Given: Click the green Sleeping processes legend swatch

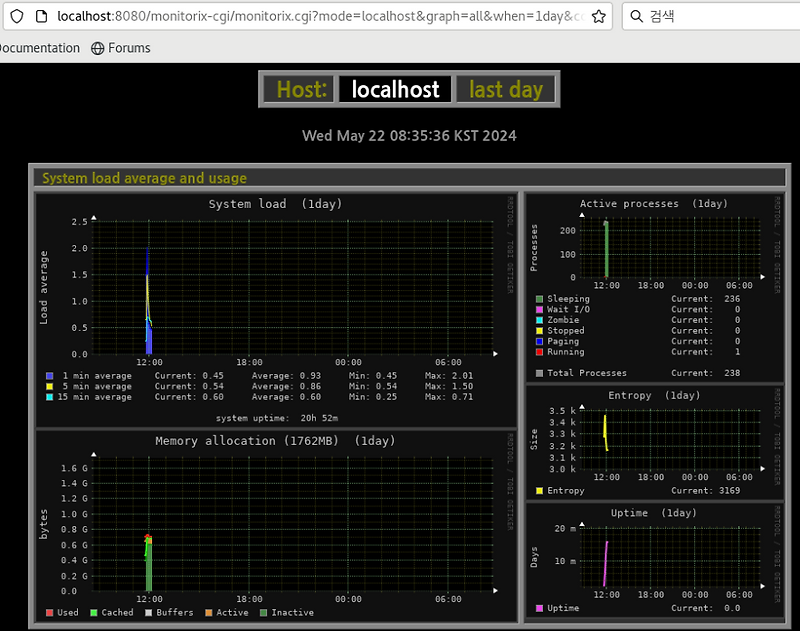Looking at the screenshot, I should point(539,299).
